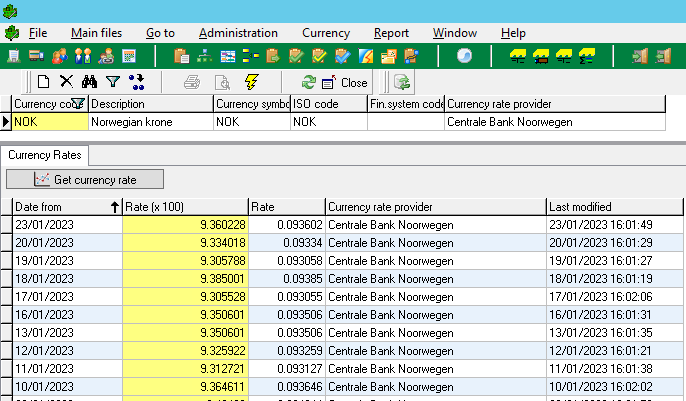Open the colored planning board icon
Screen dimensions: 686x401
pyautogui.click(x=228, y=56)
